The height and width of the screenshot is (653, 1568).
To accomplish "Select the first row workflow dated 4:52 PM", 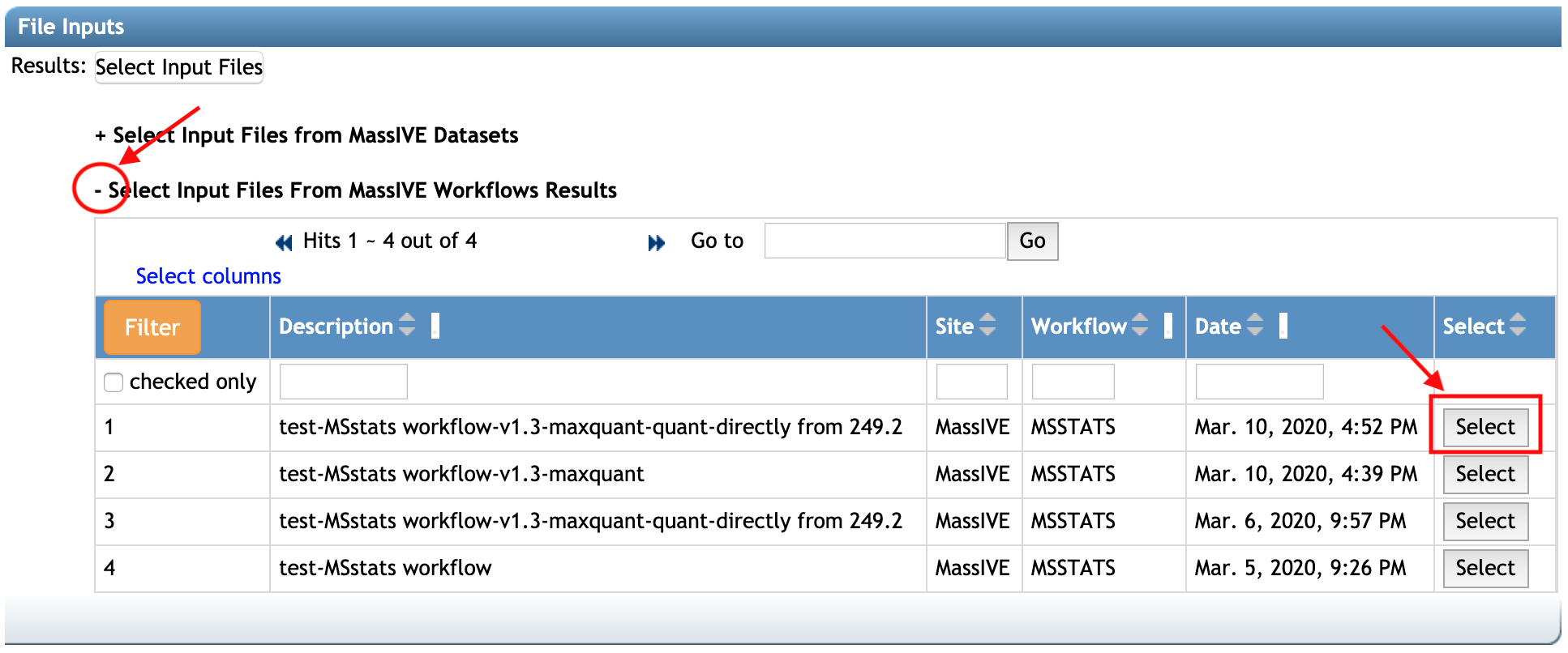I will coord(1484,427).
